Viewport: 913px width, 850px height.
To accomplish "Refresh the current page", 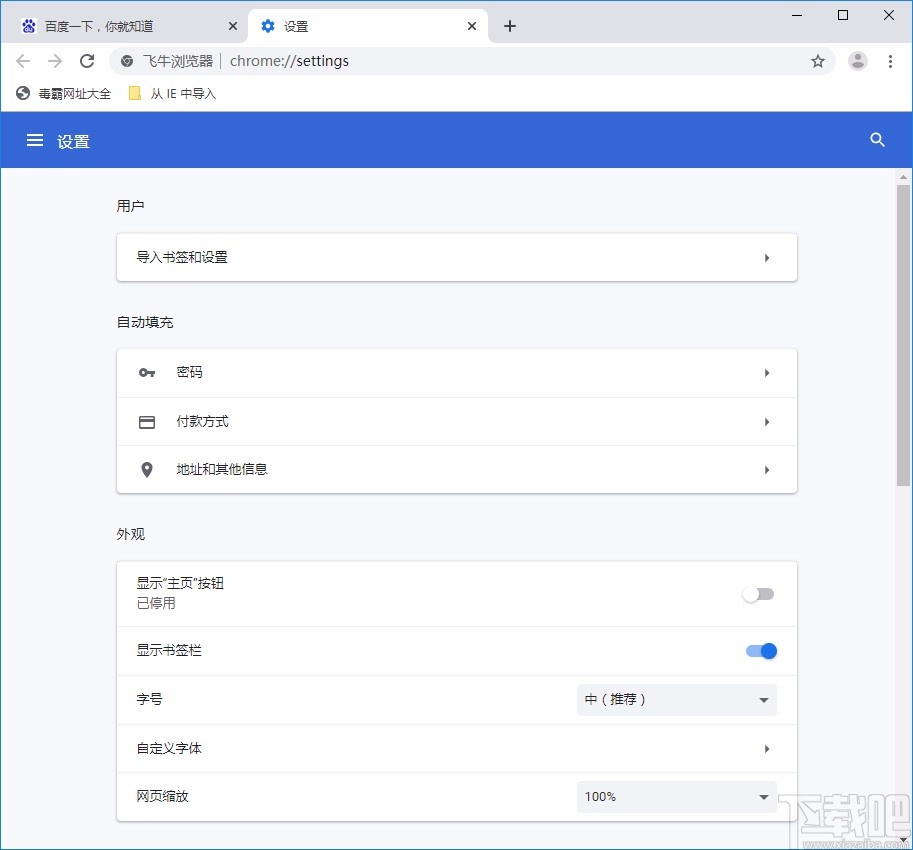I will coord(87,61).
